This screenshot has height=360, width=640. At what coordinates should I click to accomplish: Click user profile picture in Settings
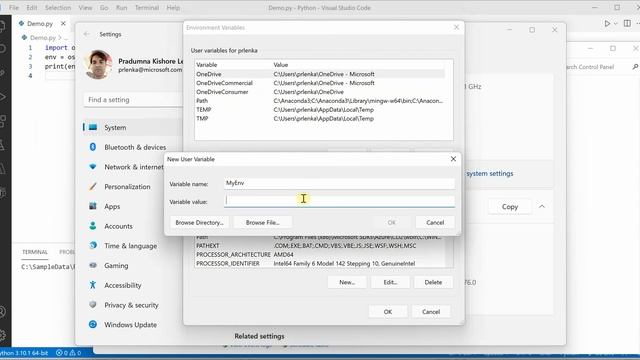point(98,64)
